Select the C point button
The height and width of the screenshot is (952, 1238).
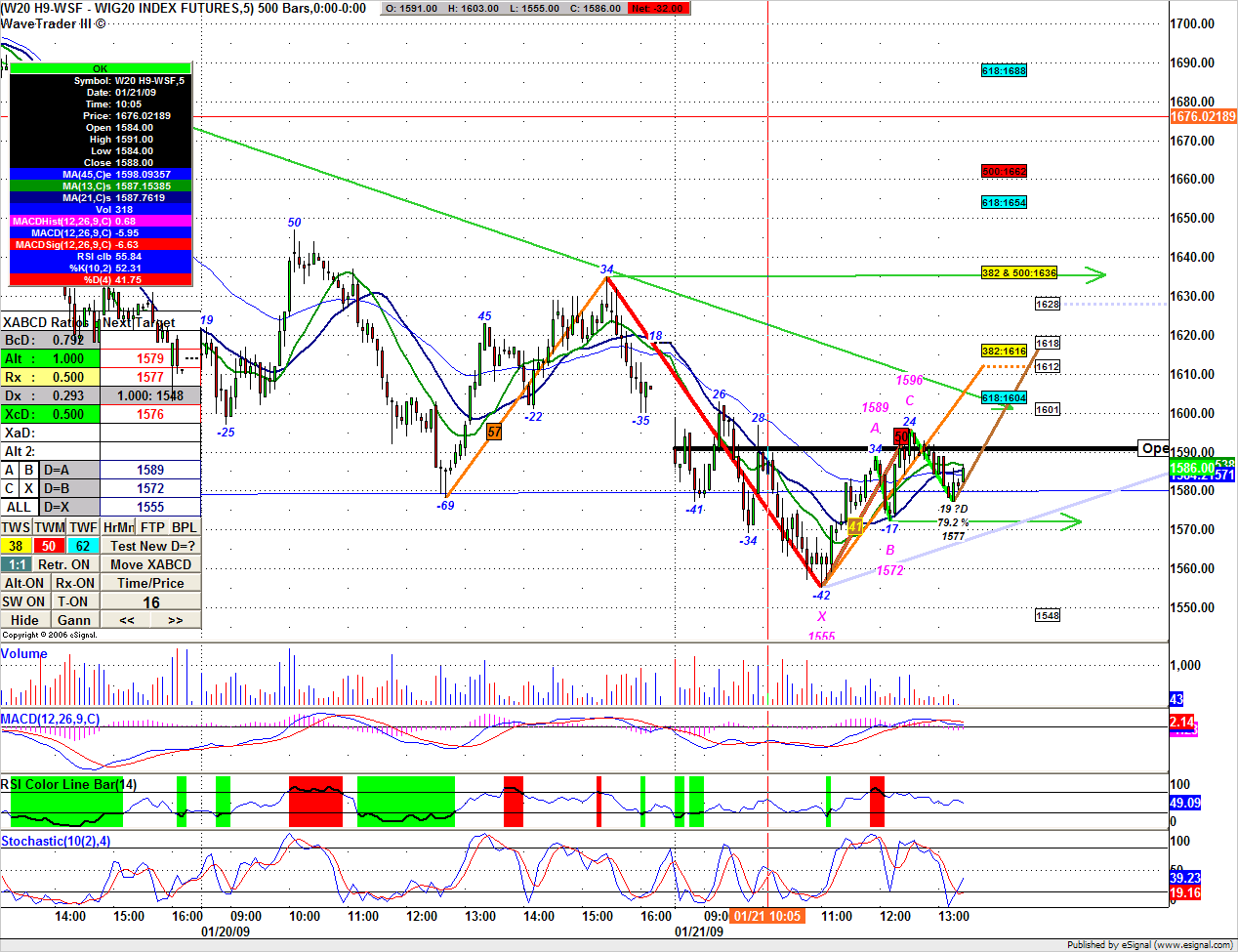point(10,488)
